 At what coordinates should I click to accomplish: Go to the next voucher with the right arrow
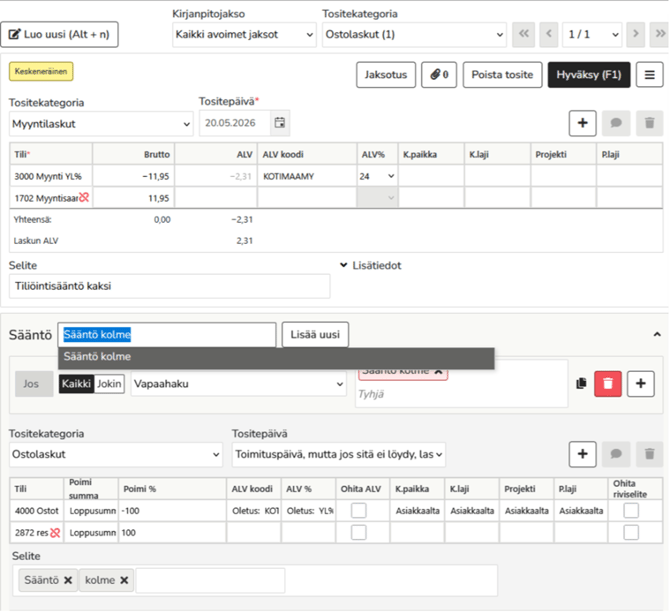click(636, 34)
